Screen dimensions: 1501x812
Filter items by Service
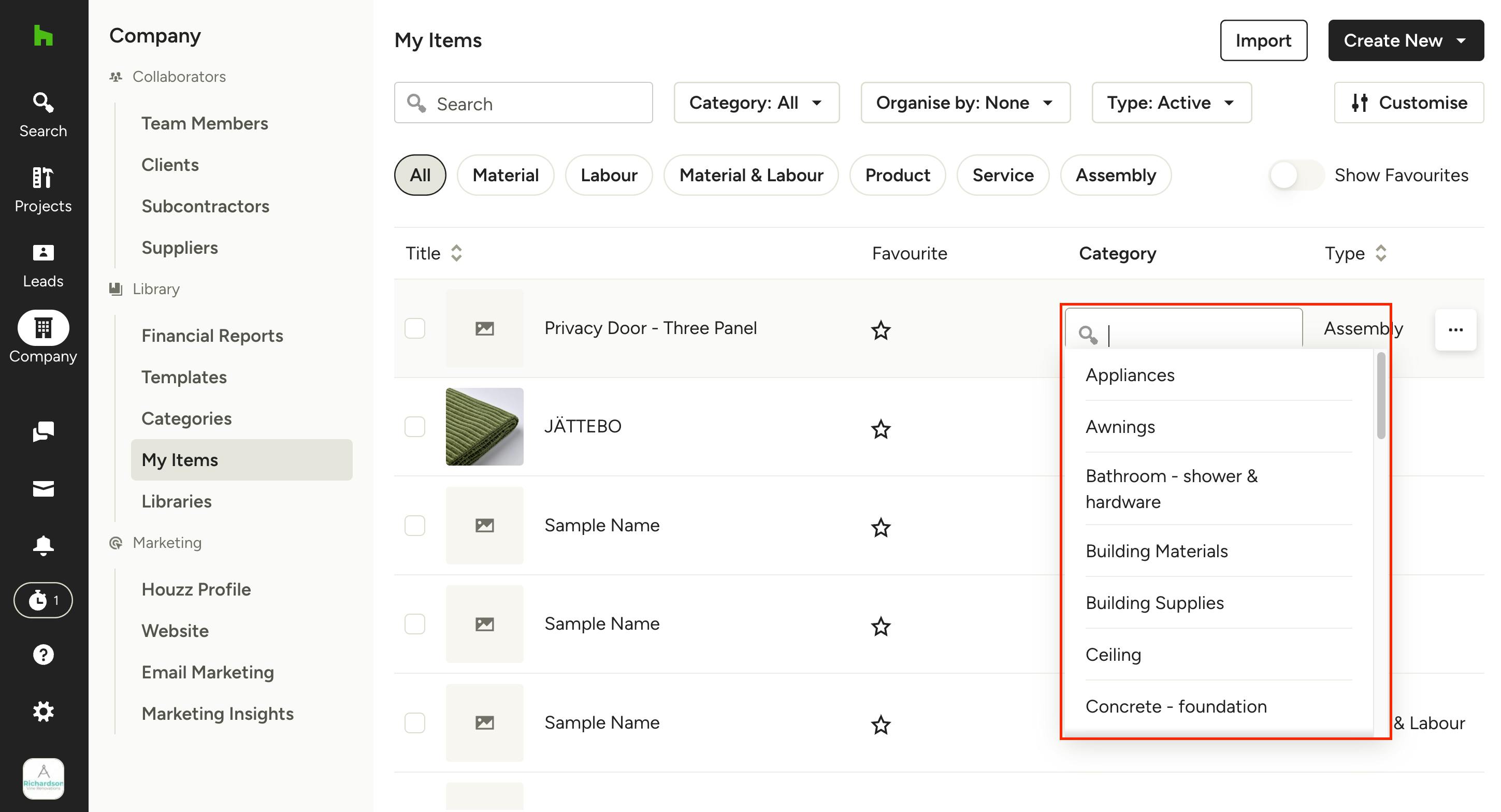[x=1003, y=176]
